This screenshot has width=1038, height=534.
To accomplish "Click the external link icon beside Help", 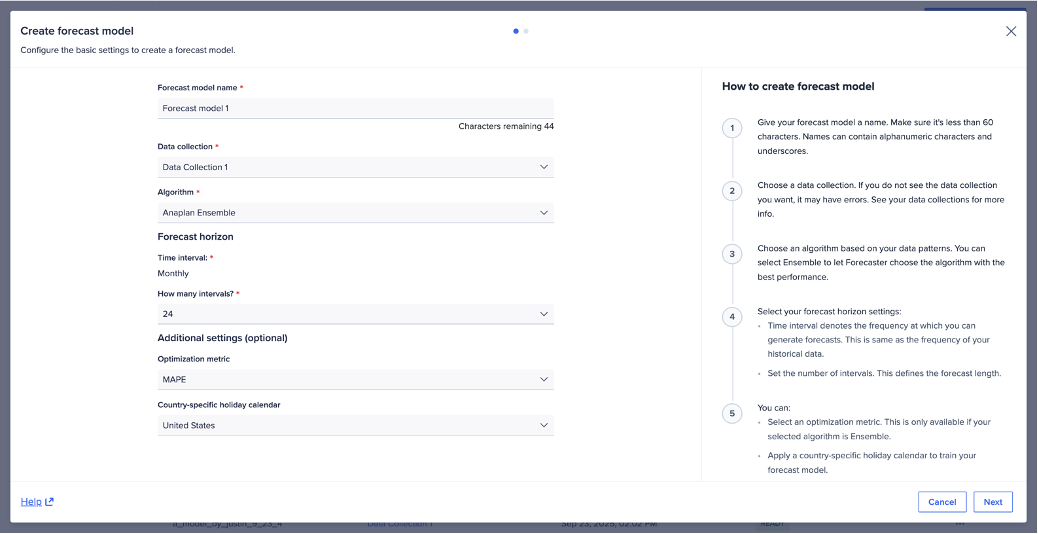I will (x=50, y=502).
